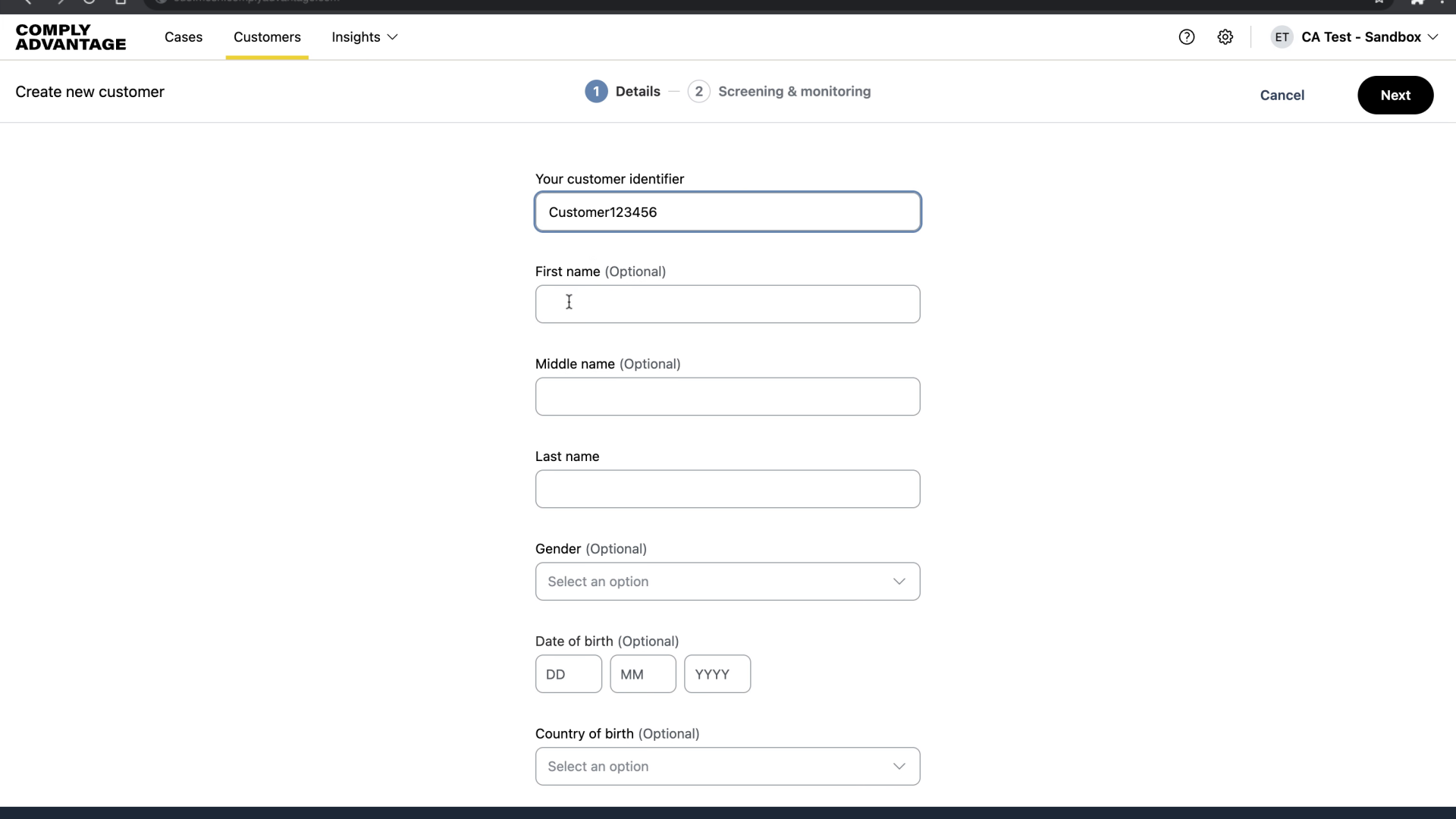1456x819 pixels.
Task: Open the Country of birth dropdown
Action: point(727,766)
